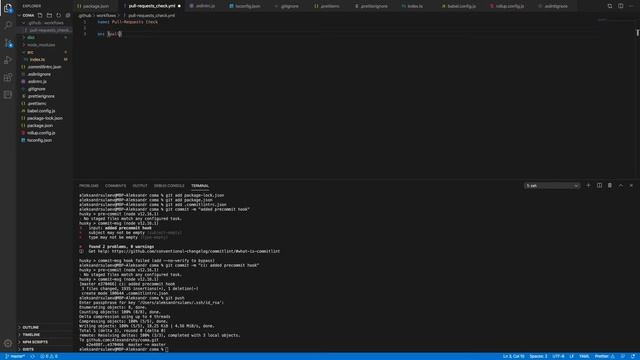The image size is (640, 360).
Task: Switch to the package.json editor tab
Action: point(96,6)
